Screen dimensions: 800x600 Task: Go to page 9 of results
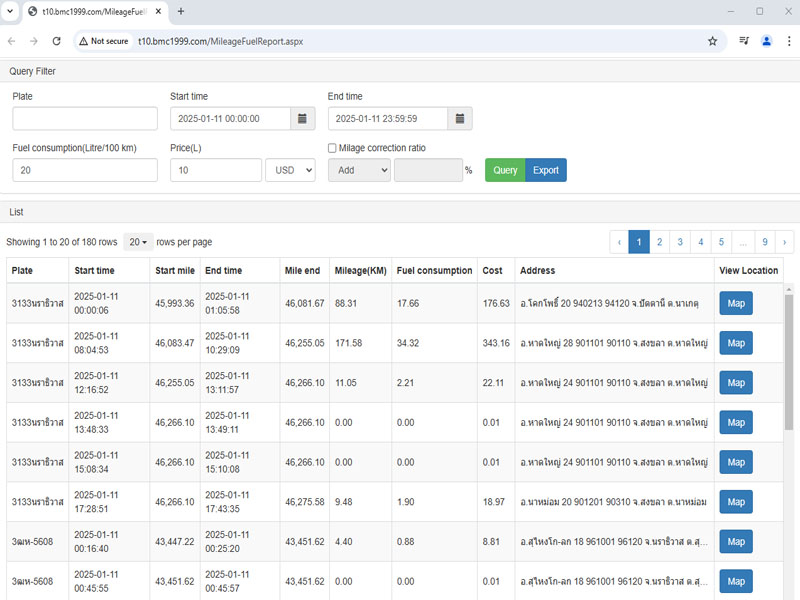pos(765,242)
